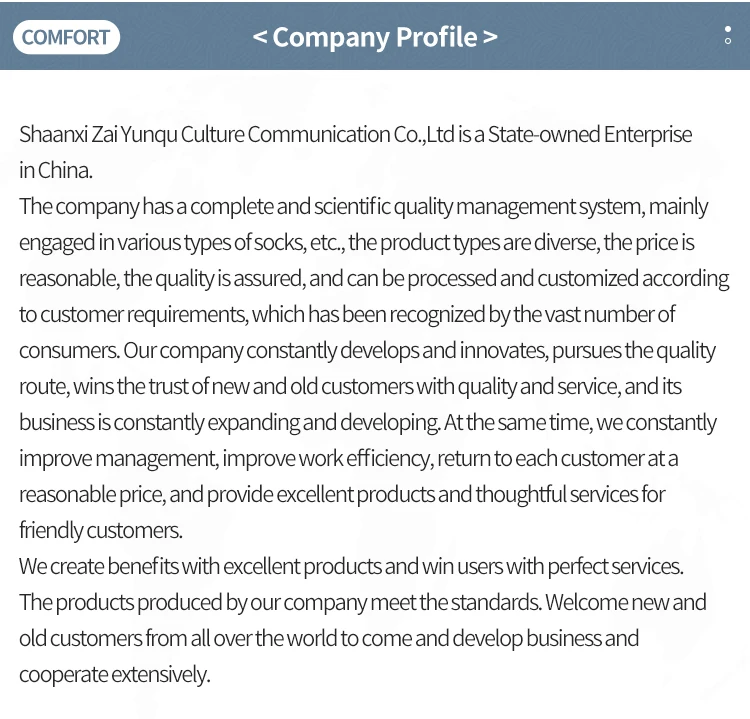Click the line starting "business is constantly expanding"
The width and height of the screenshot is (750, 719).
(x=367, y=422)
